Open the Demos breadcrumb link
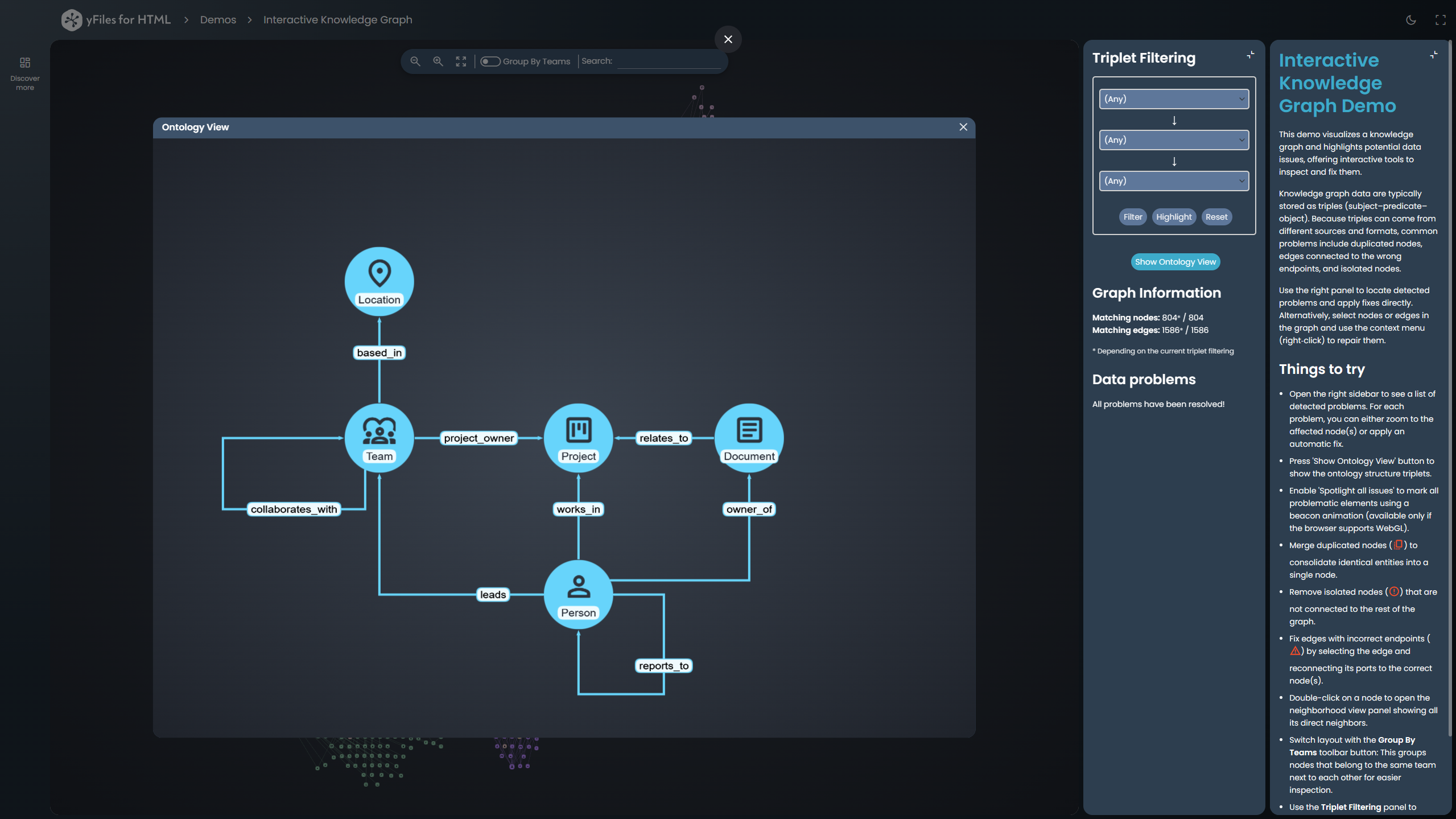The width and height of the screenshot is (1456, 819). click(x=218, y=20)
